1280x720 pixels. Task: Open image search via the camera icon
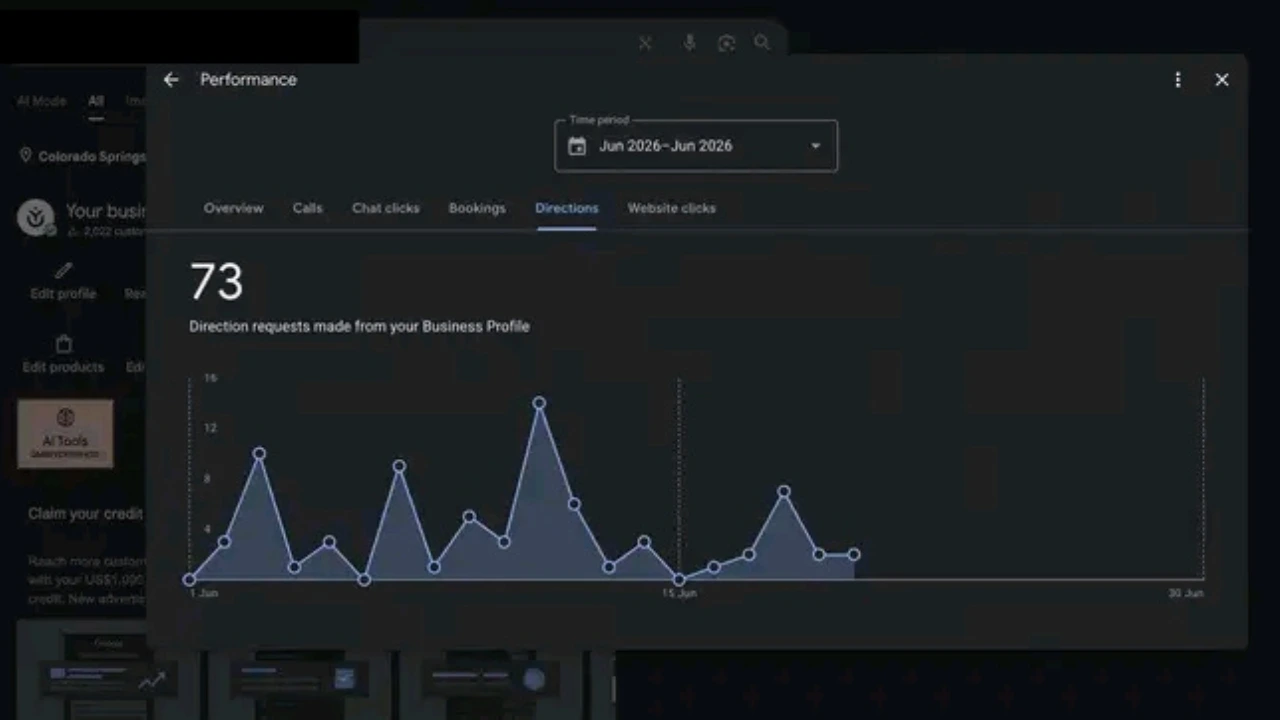(x=726, y=43)
